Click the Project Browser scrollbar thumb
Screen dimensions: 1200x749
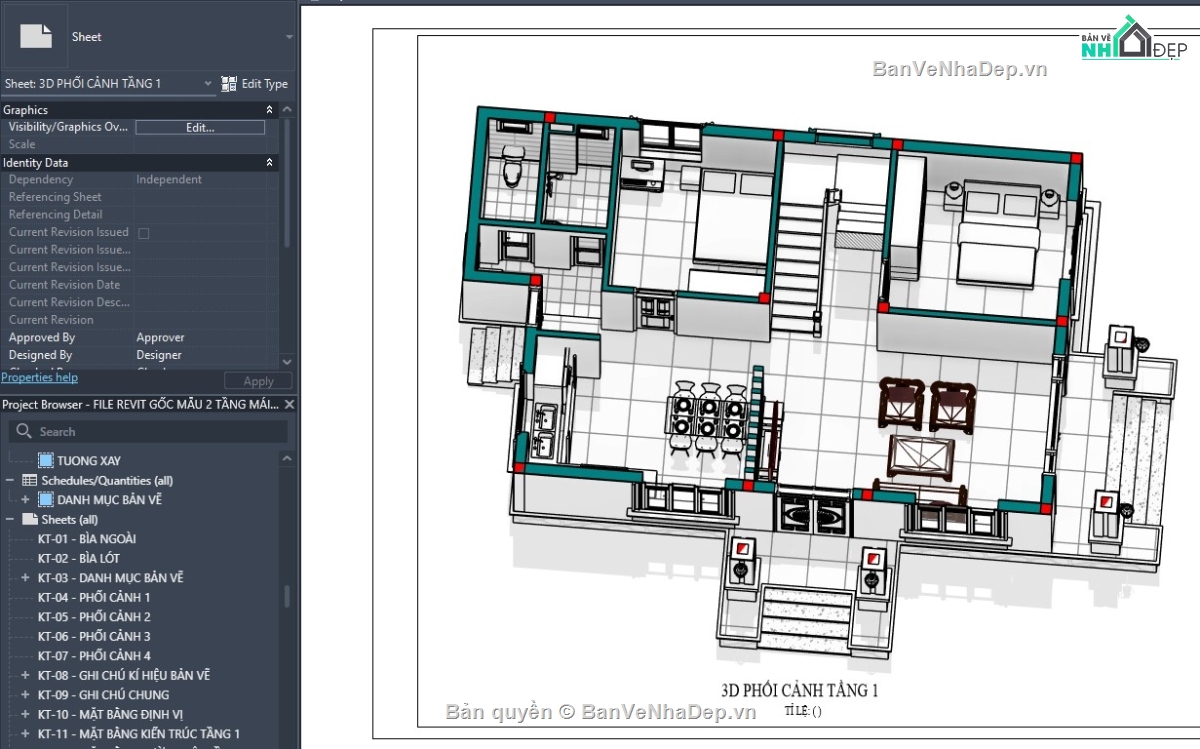pyautogui.click(x=287, y=597)
